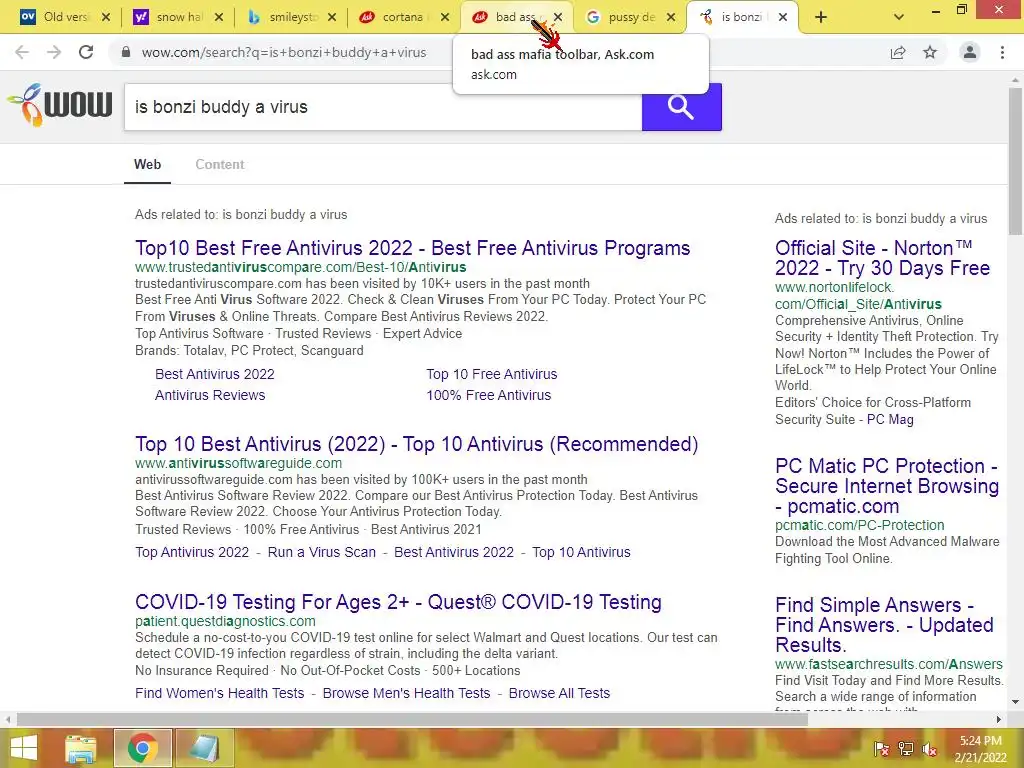Bookmark this page with the star
1024x768 pixels.
coord(930,52)
